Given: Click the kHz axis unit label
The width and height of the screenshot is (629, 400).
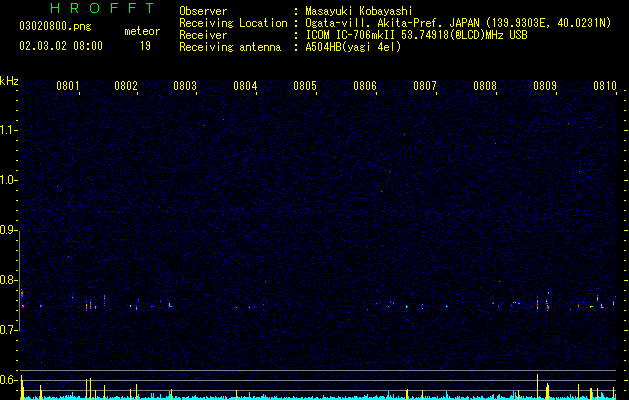Looking at the screenshot, I should 9,81.
